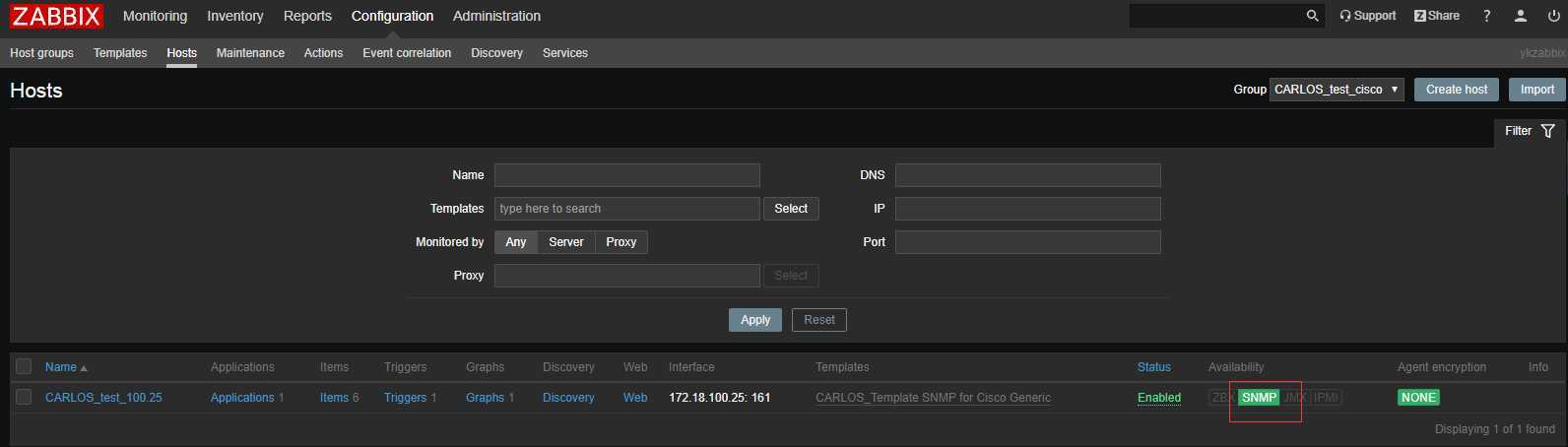The image size is (1568, 447).
Task: Click the search magnifier icon
Action: point(1312,16)
